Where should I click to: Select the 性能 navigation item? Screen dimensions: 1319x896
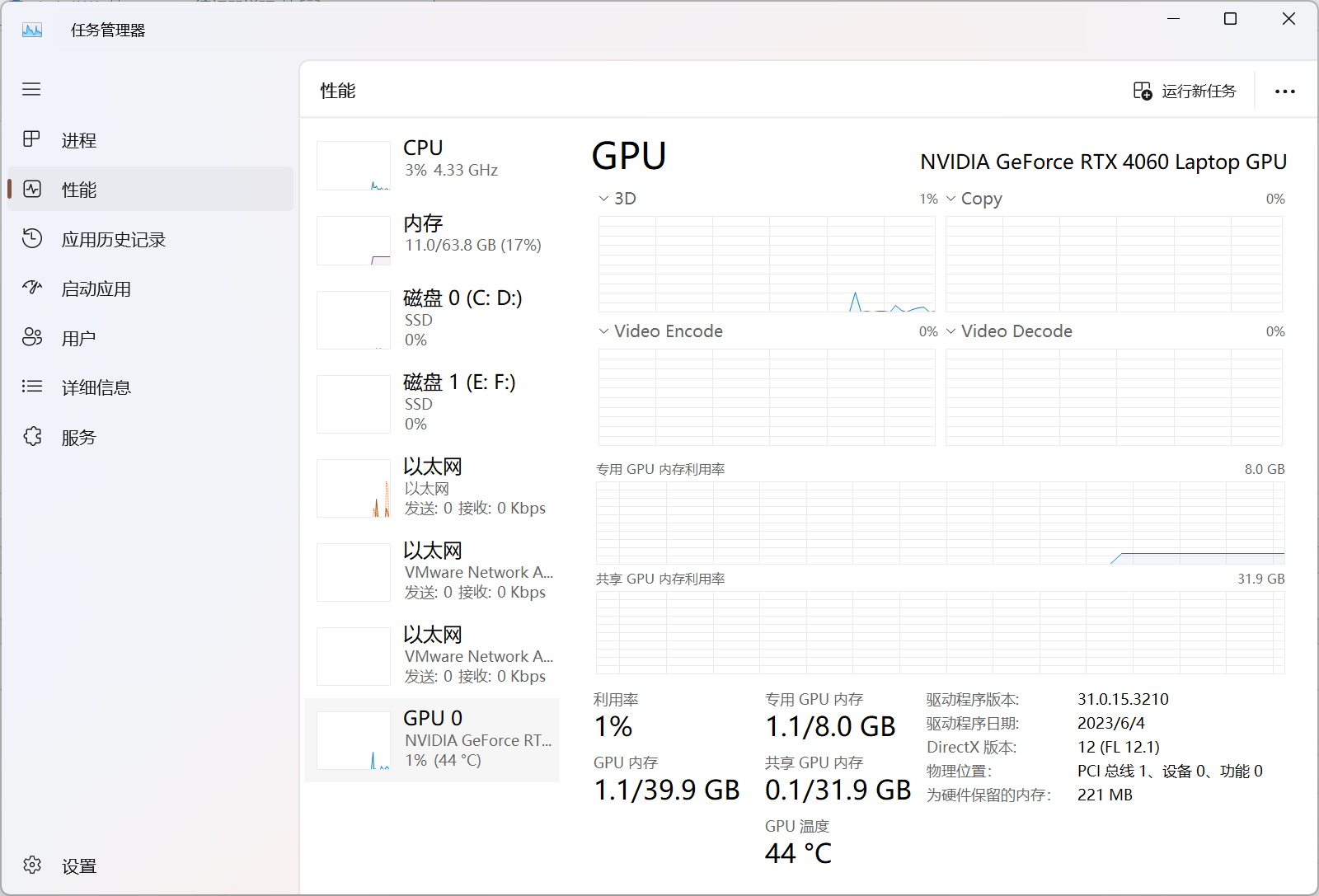tap(150, 190)
